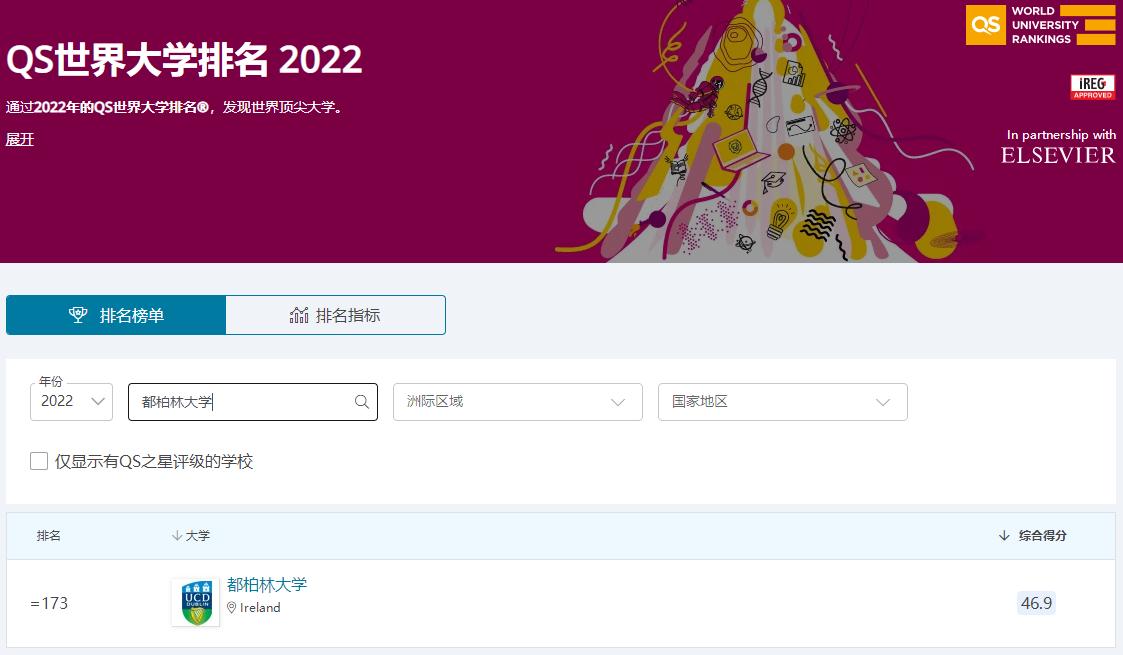The height and width of the screenshot is (655, 1123).
Task: Click the trophy icon on 排名榜单 tab
Action: coord(77,314)
